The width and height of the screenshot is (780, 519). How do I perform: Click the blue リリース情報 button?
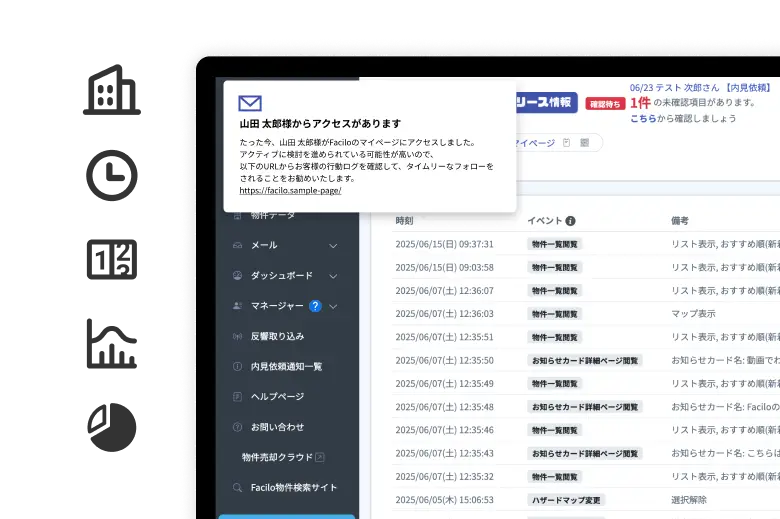545,102
